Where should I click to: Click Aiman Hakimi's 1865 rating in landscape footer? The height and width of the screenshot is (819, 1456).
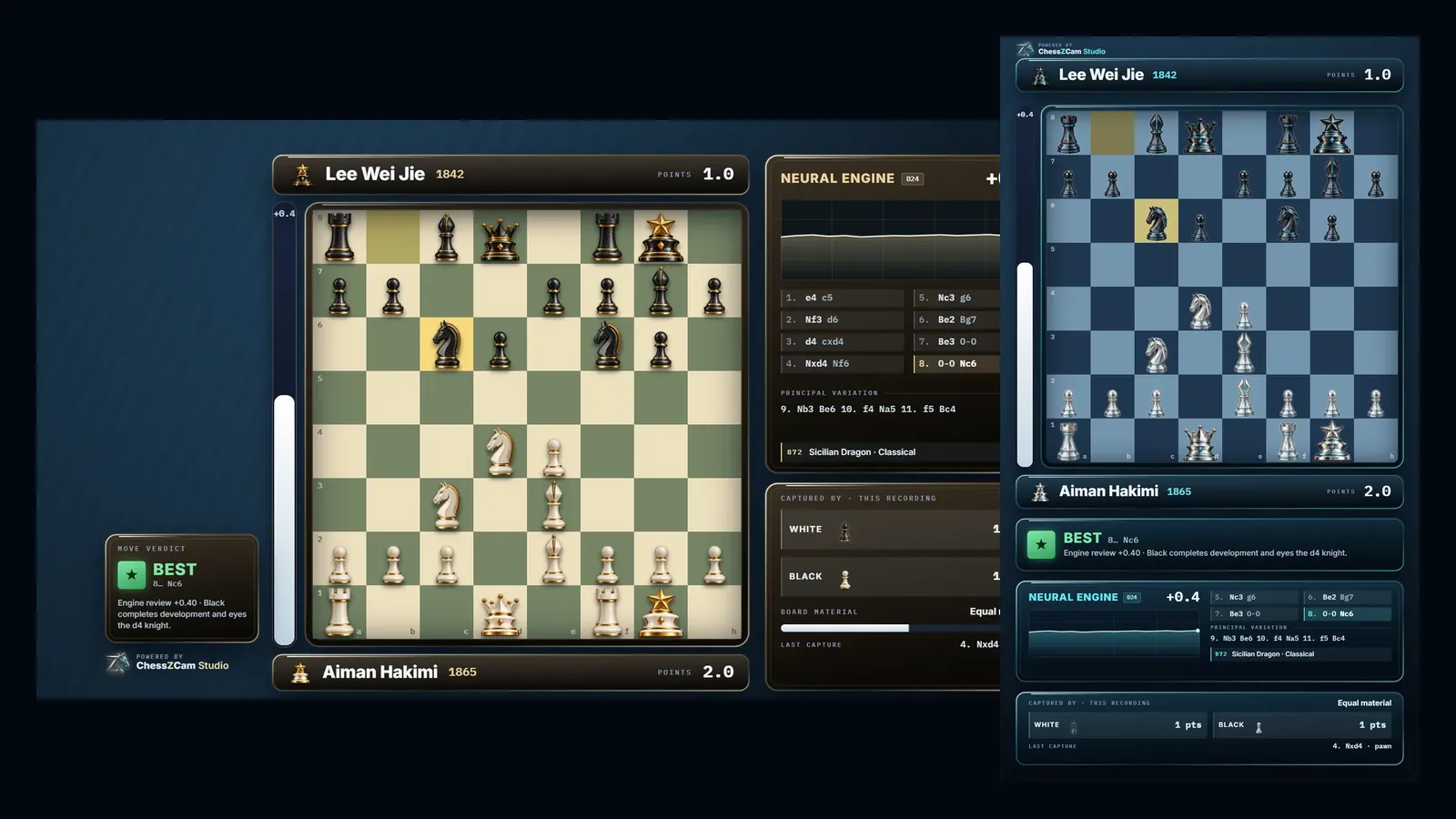[462, 672]
